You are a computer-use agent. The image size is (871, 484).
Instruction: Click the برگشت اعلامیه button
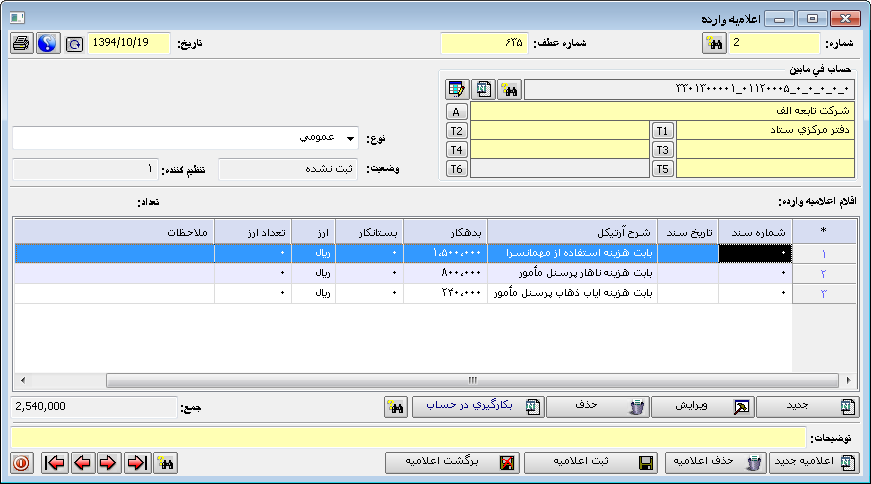[x=453, y=463]
